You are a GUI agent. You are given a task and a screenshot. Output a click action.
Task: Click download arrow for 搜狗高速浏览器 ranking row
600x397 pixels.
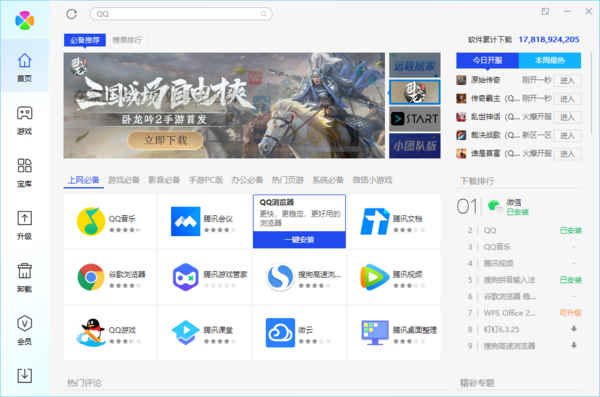click(x=574, y=345)
